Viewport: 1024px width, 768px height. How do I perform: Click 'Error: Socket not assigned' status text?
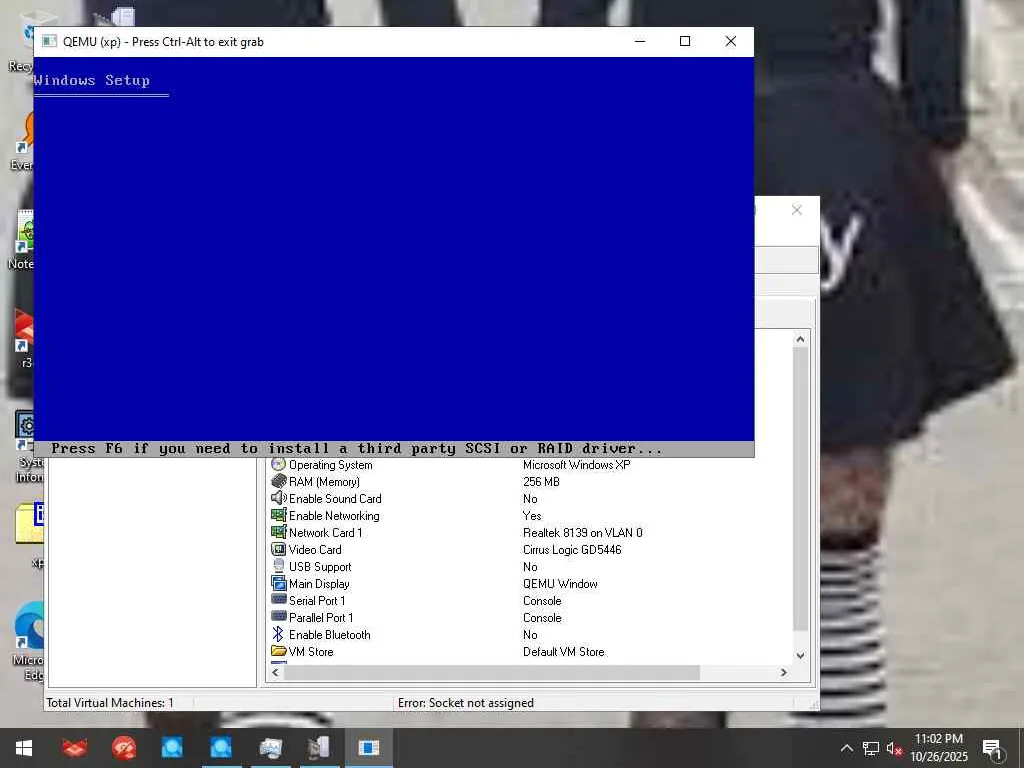pos(466,703)
